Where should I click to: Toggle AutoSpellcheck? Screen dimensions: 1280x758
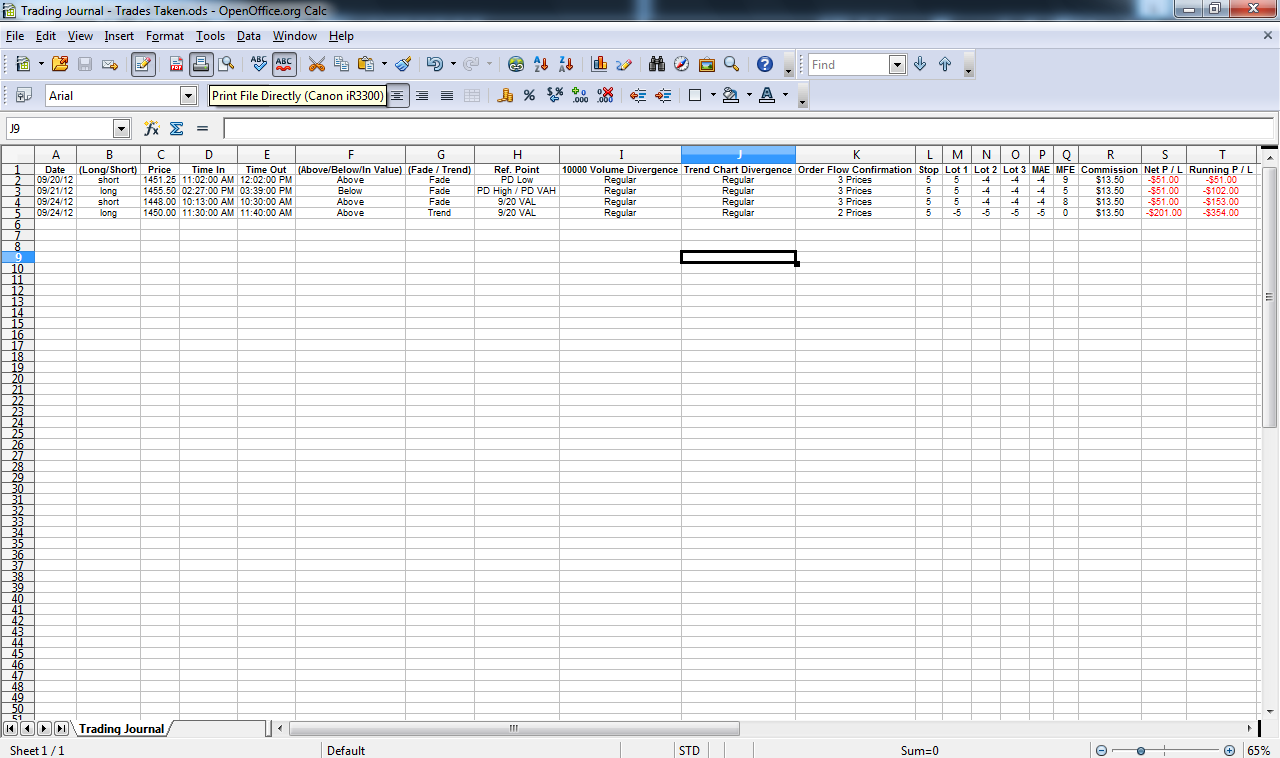click(x=284, y=64)
